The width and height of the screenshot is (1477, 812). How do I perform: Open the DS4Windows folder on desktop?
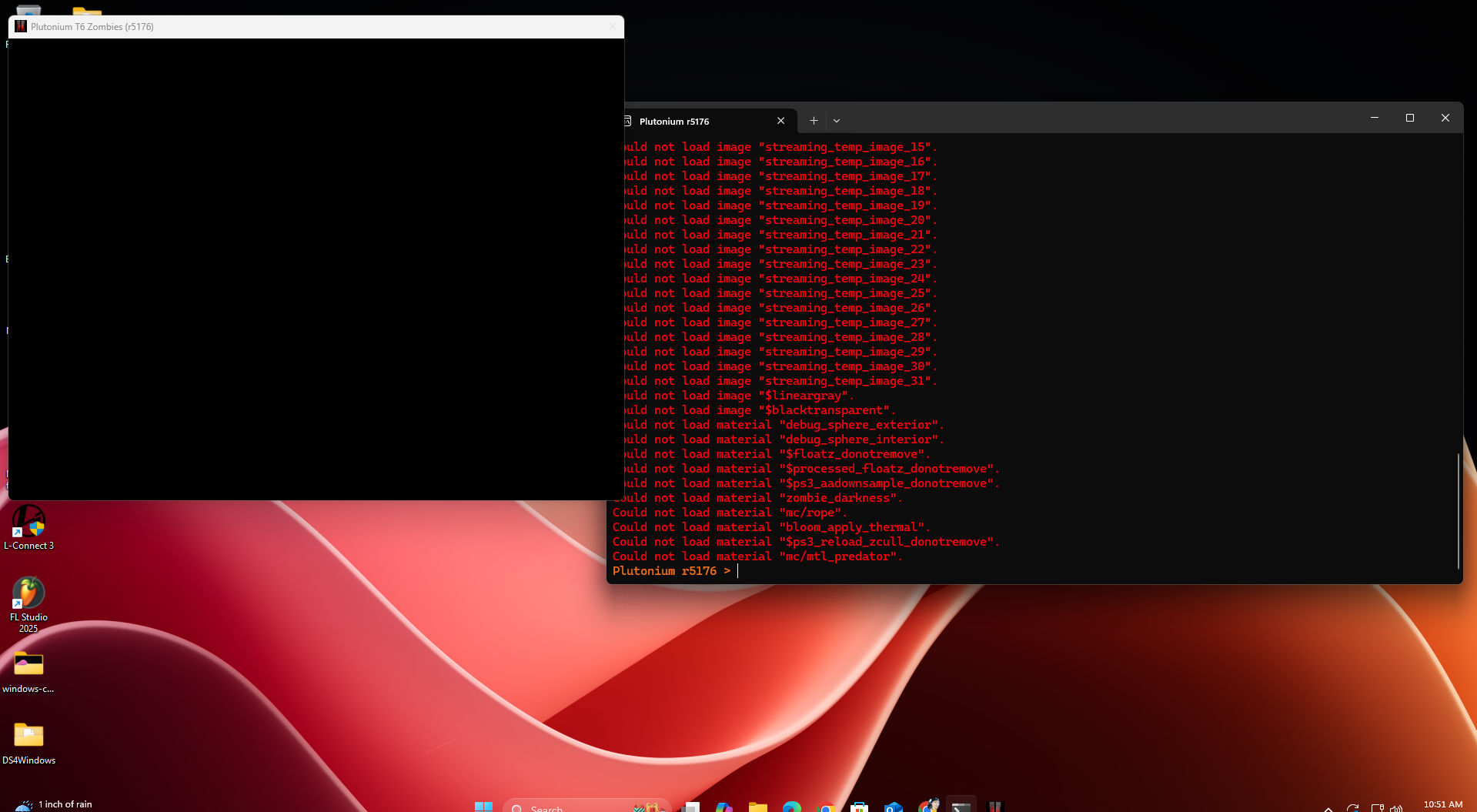click(x=28, y=737)
